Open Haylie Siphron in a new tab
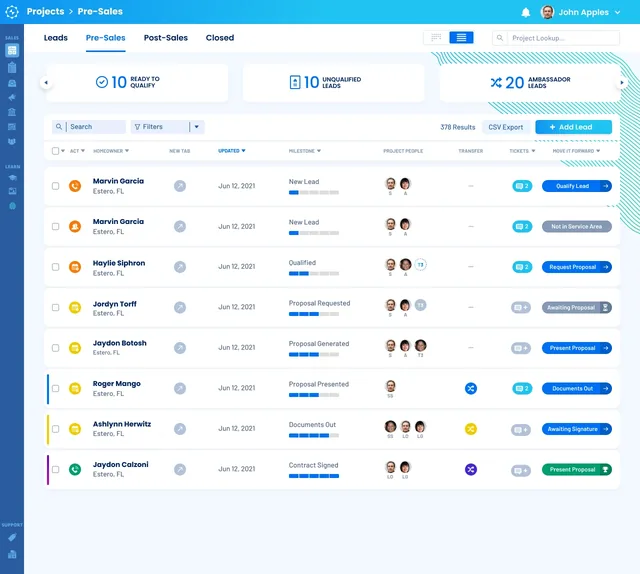Screen dimensions: 640x574 pyautogui.click(x=180, y=267)
